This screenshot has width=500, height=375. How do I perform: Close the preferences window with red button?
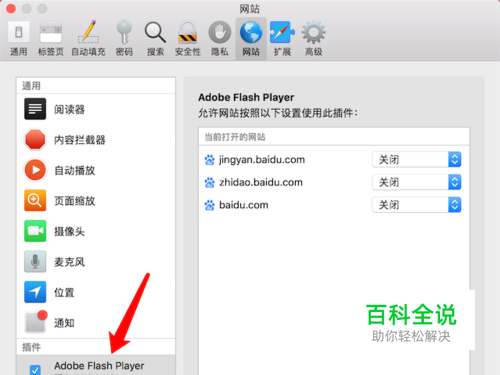tap(11, 8)
